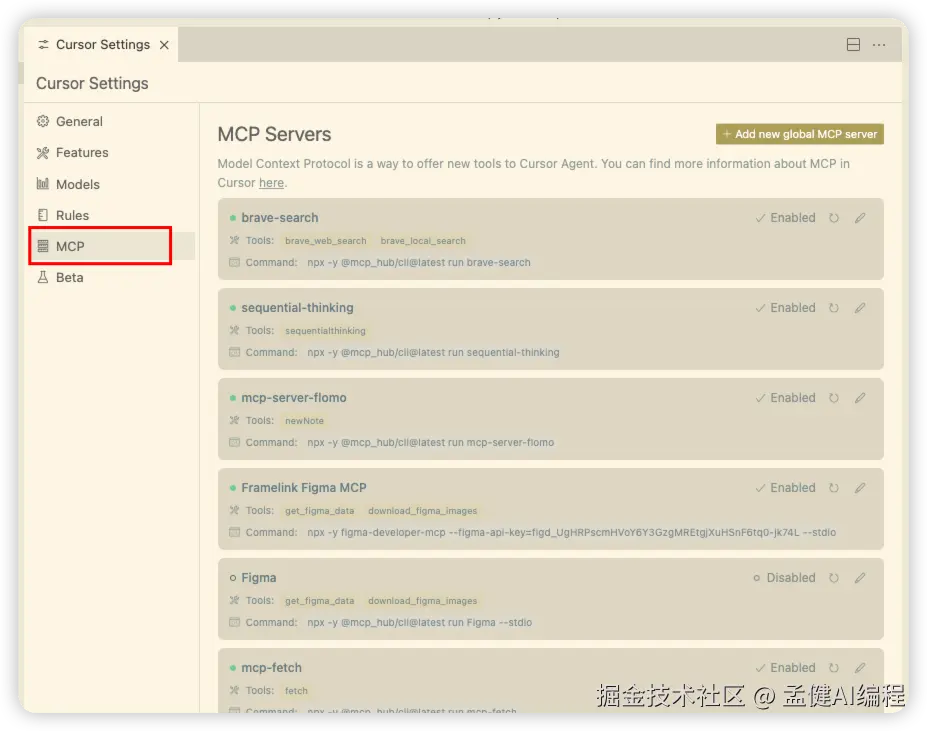Edit the sequential-thinking server with pencil icon

coord(860,308)
